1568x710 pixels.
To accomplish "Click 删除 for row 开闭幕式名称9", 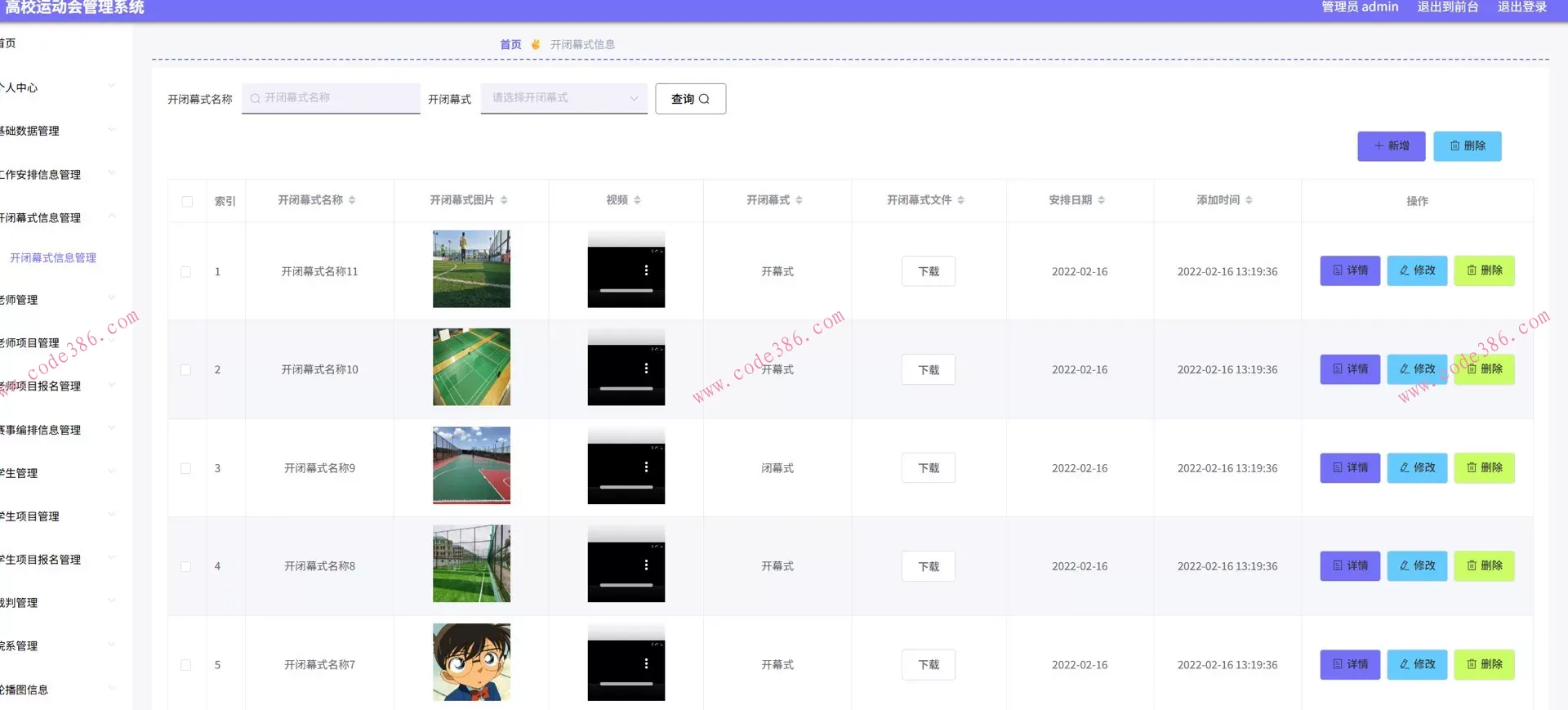I will point(1484,467).
